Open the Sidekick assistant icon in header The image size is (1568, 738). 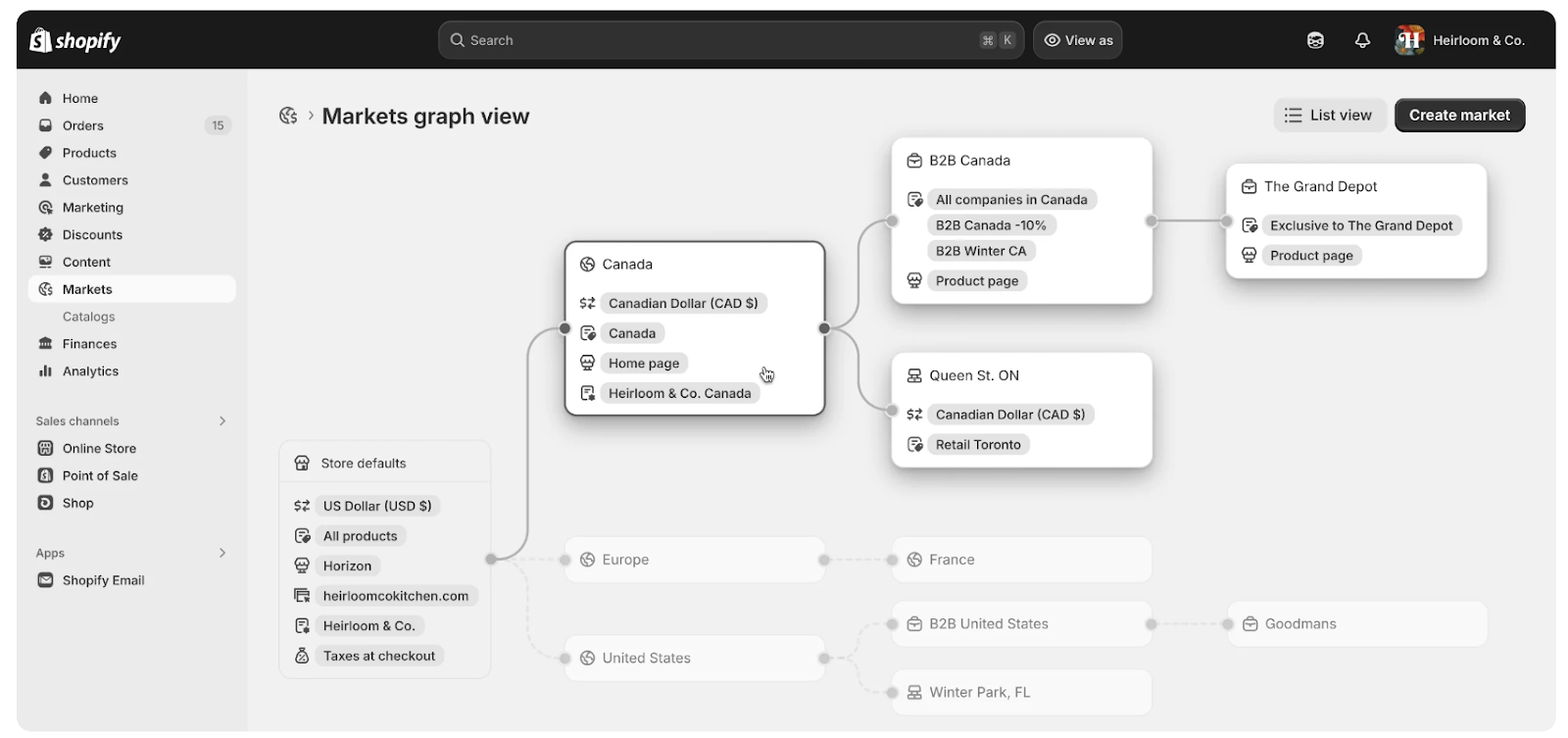pos(1315,40)
